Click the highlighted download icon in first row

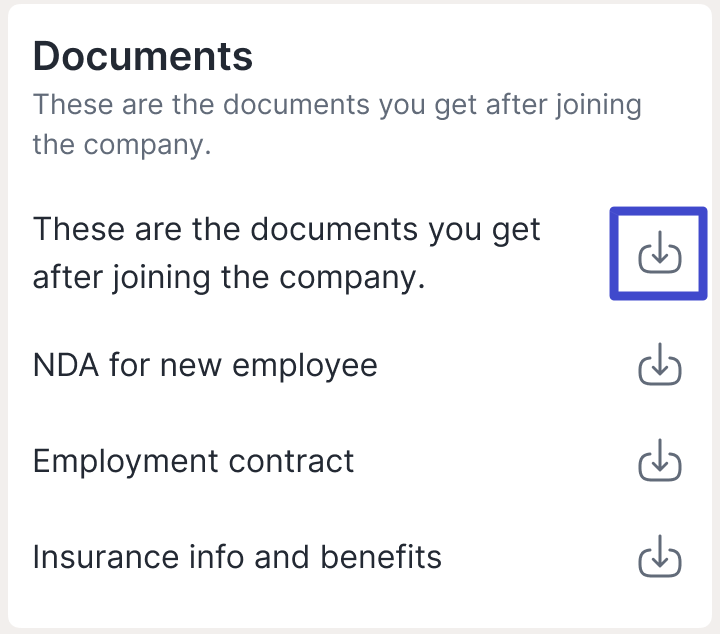click(660, 254)
